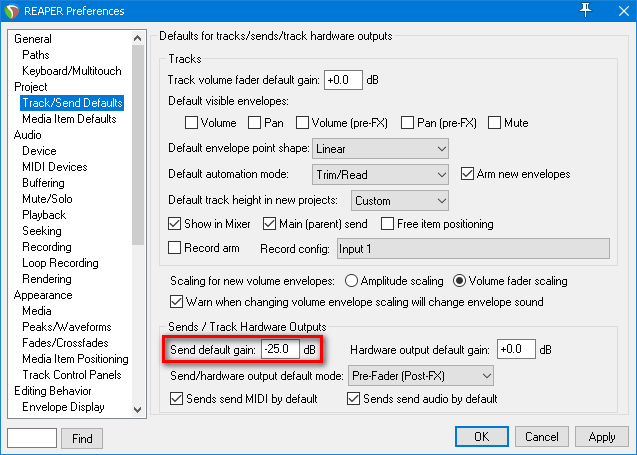Image resolution: width=637 pixels, height=455 pixels.
Task: Confirm settings with OK button
Action: coord(482,437)
